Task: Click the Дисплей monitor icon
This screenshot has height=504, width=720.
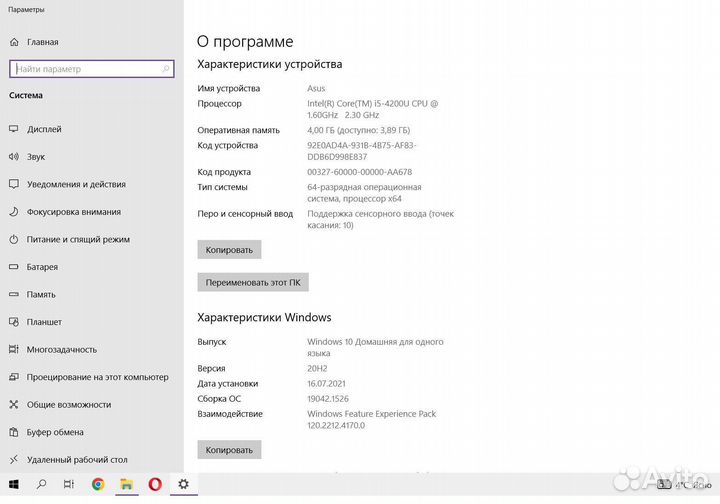Action: (14, 129)
